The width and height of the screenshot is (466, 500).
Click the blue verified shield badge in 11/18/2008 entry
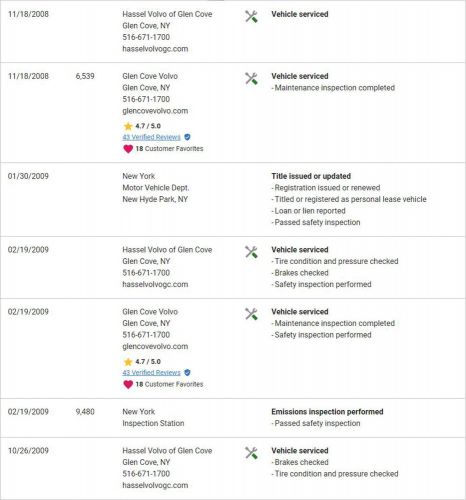tap(187, 137)
